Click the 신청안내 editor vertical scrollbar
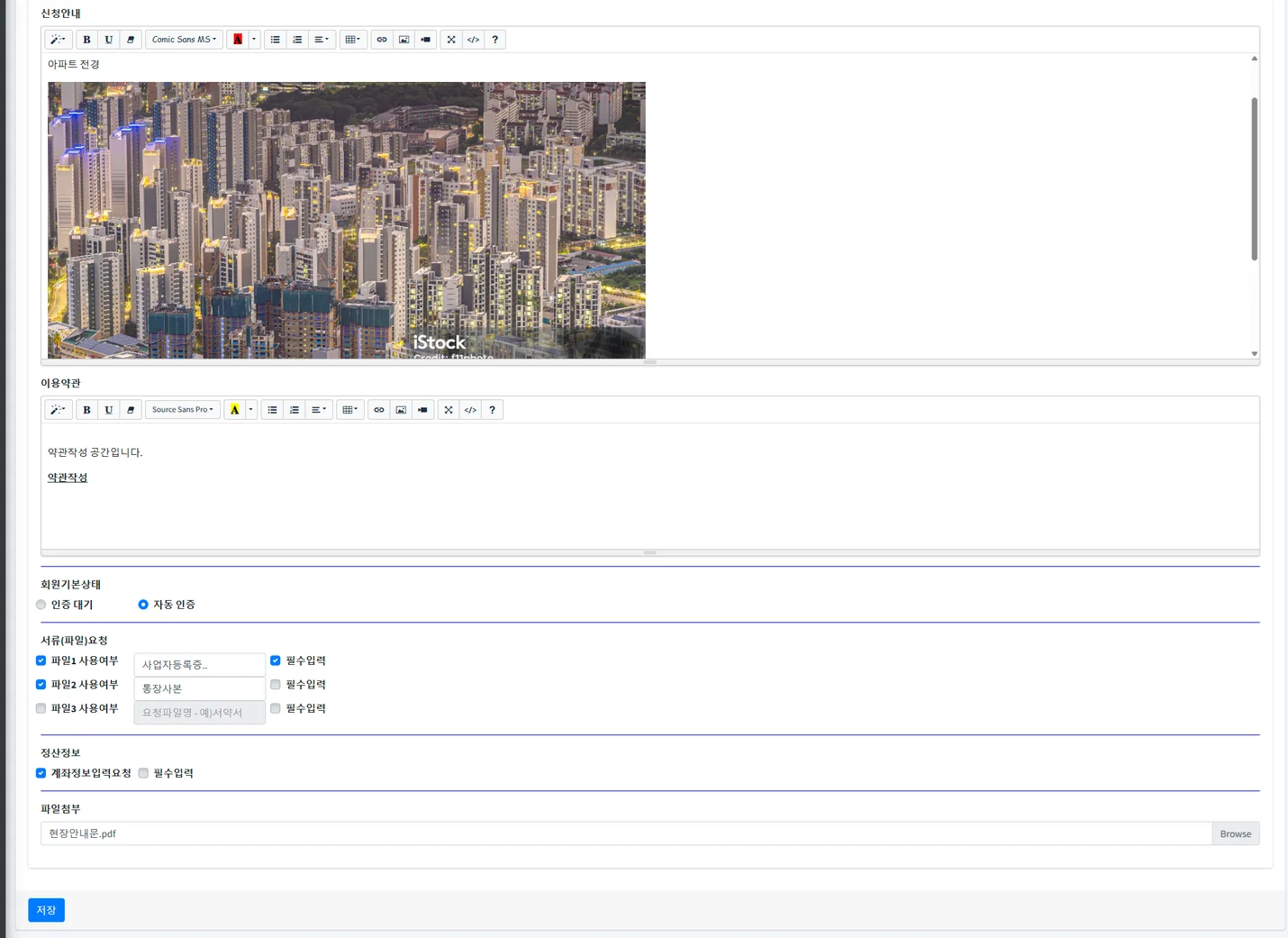 click(x=1254, y=178)
